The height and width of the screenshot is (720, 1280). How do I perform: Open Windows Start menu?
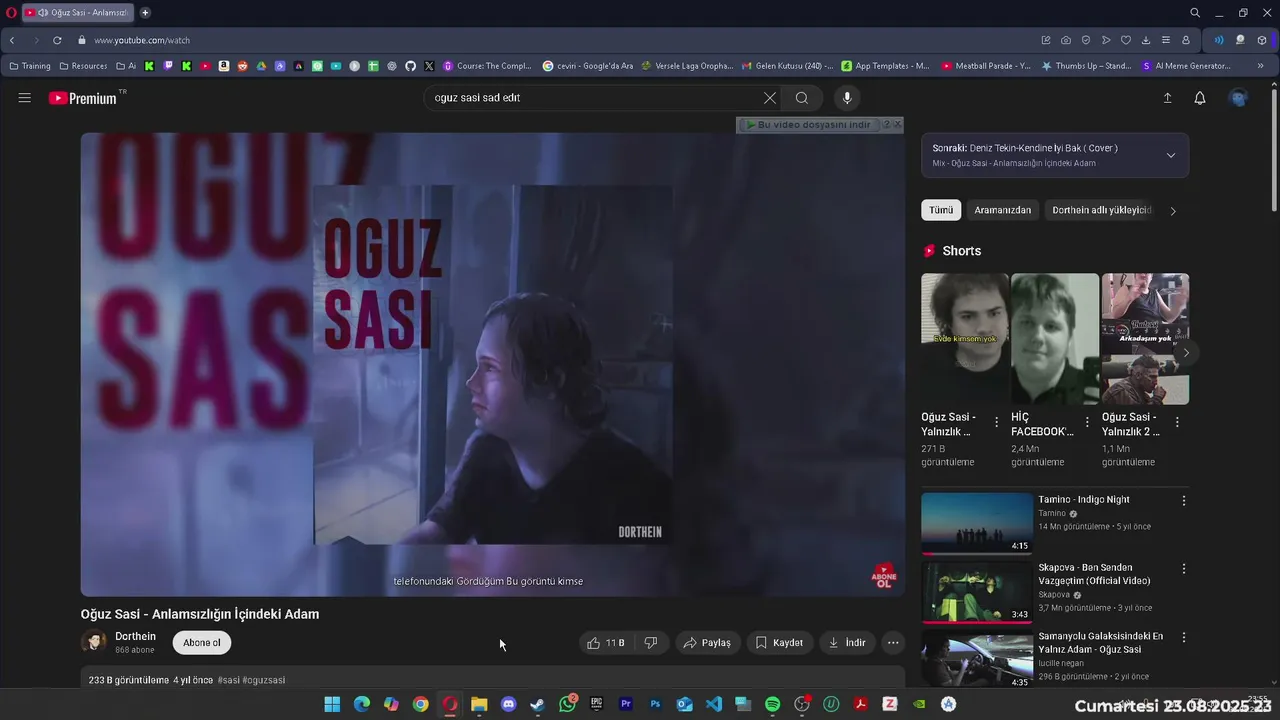(x=332, y=704)
